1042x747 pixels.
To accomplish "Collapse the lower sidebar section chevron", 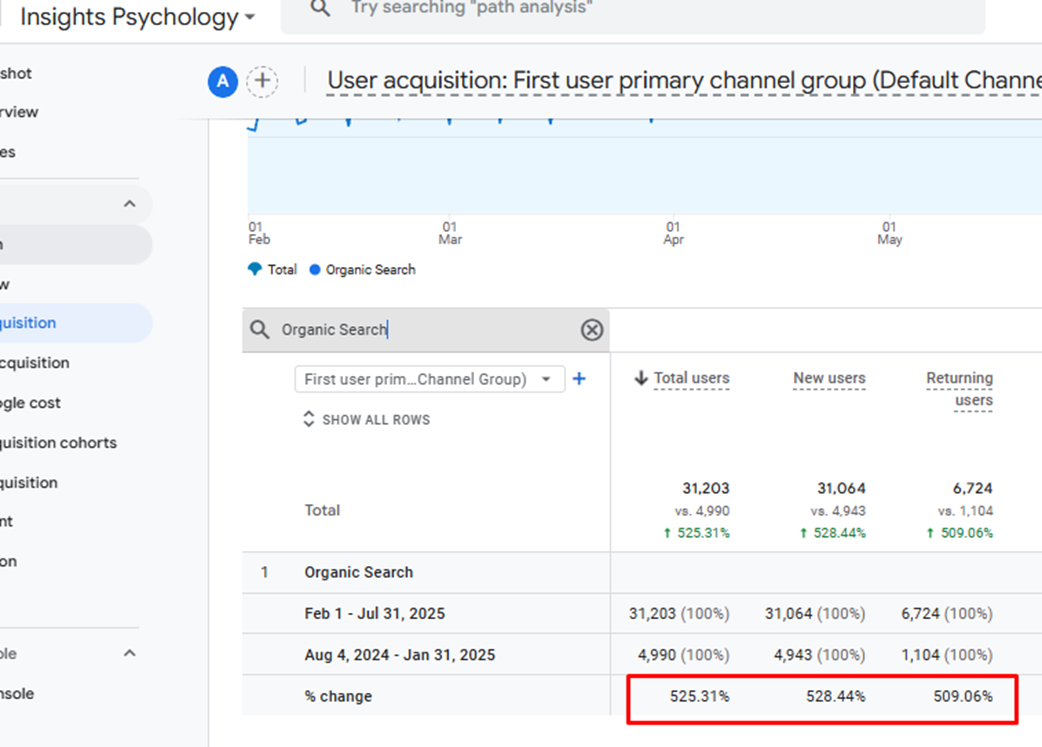I will (x=129, y=653).
